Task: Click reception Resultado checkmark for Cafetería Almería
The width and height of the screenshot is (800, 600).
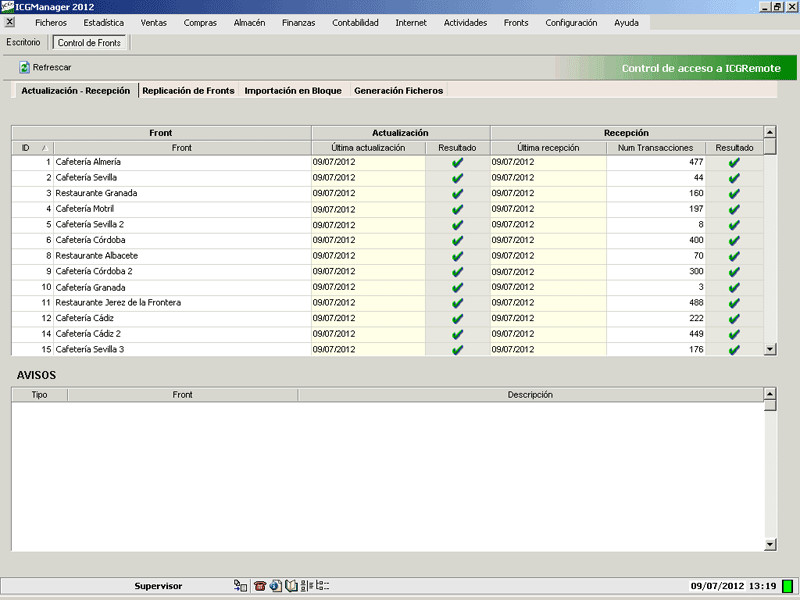Action: [734, 162]
